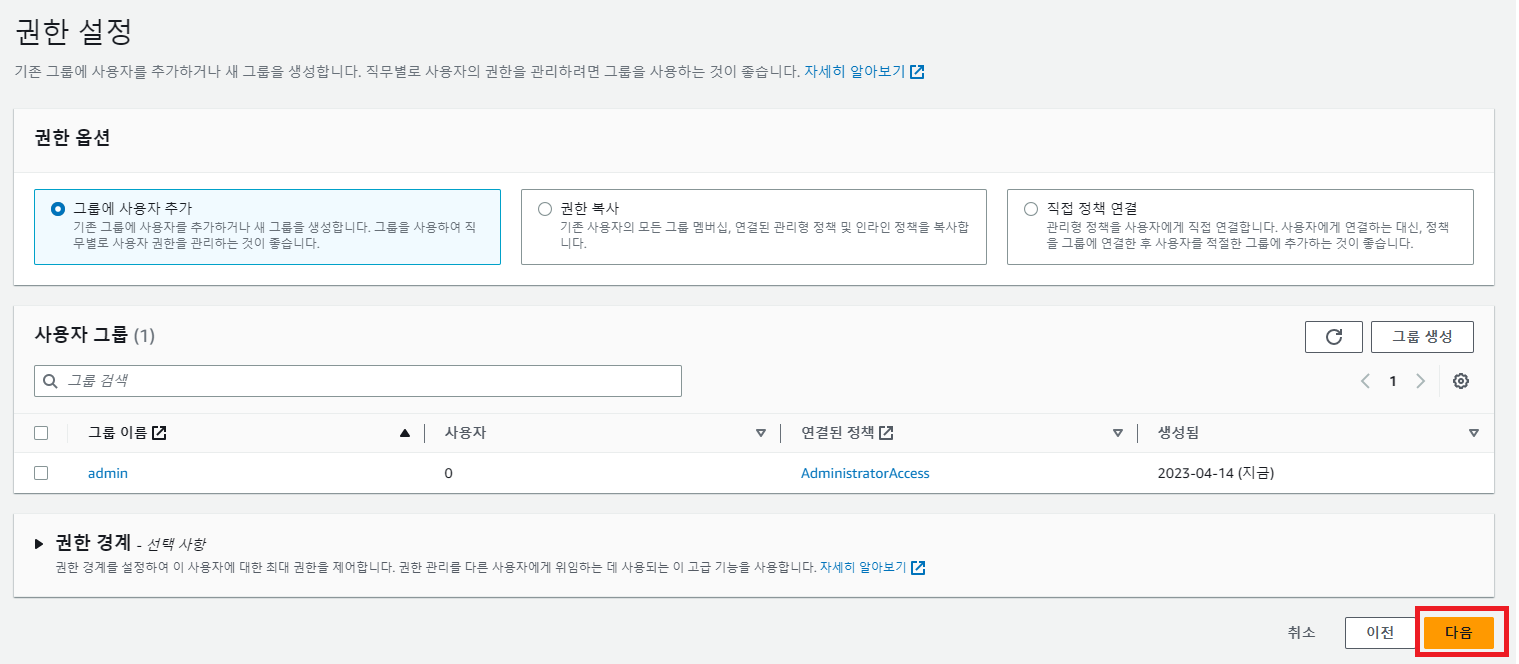Image resolution: width=1519 pixels, height=664 pixels.
Task: Click the 취소 button
Action: (x=1301, y=633)
